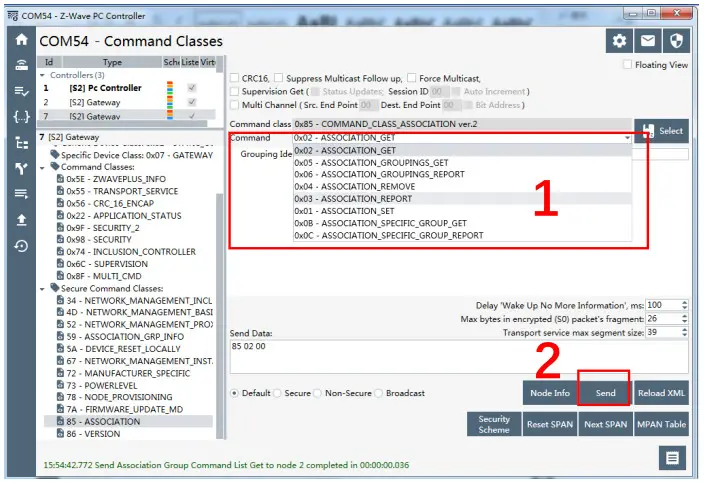Collapse the Controllers (3) group
The height and width of the screenshot is (484, 704).
43,75
